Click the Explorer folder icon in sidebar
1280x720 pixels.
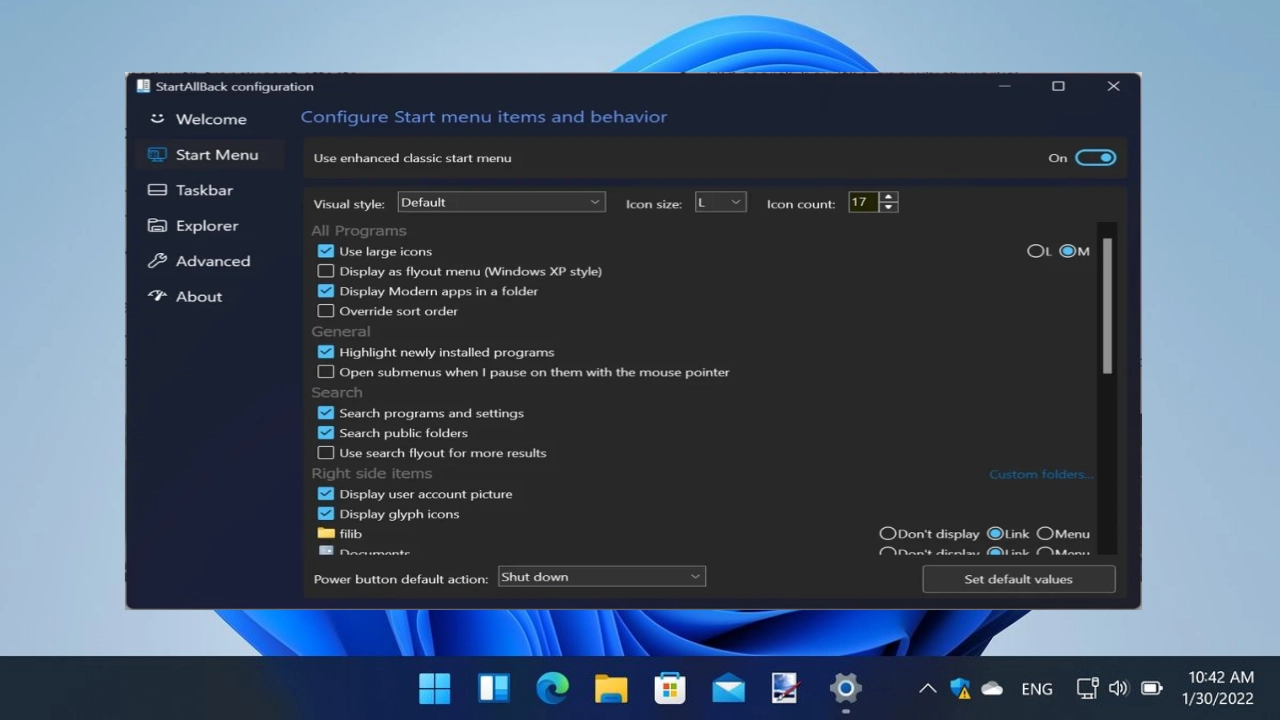[157, 225]
